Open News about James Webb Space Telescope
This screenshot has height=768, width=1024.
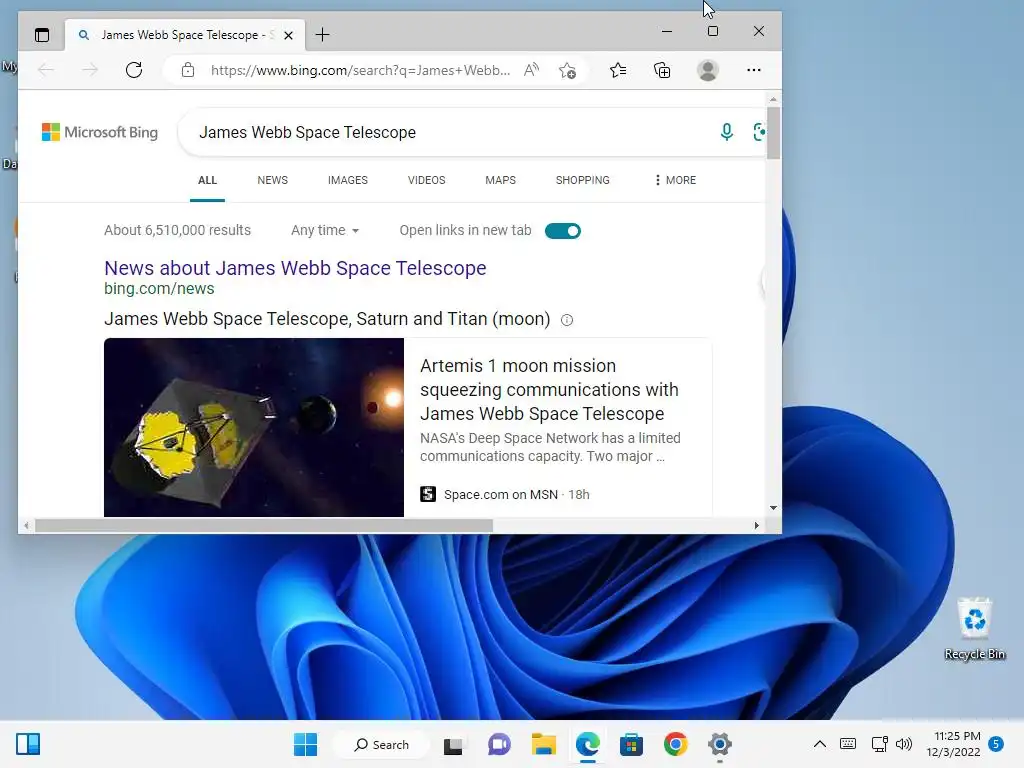(x=295, y=268)
